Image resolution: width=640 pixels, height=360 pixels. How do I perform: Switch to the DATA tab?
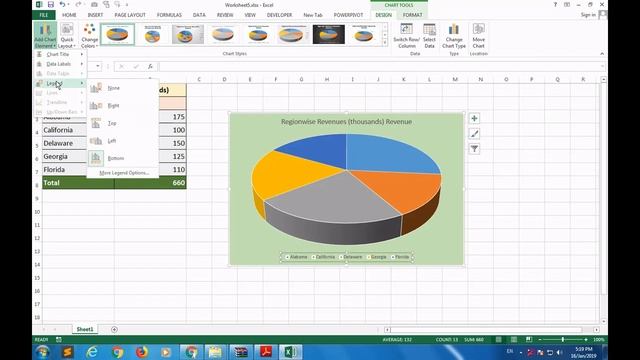199,15
